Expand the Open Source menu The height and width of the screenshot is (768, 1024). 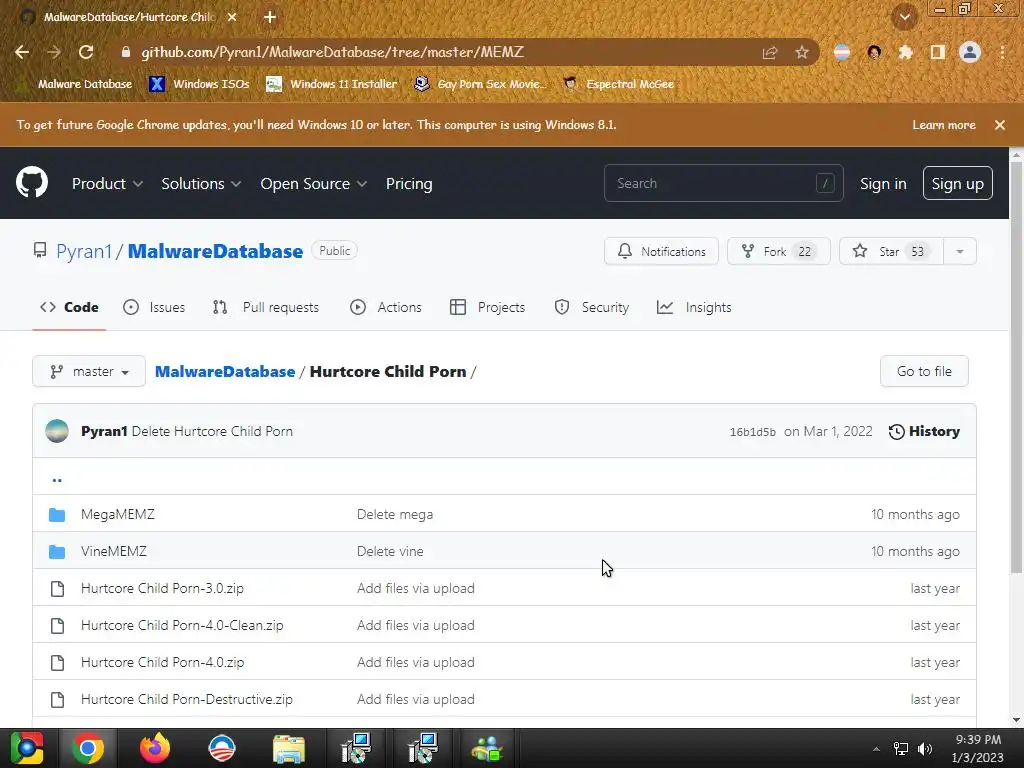click(313, 184)
